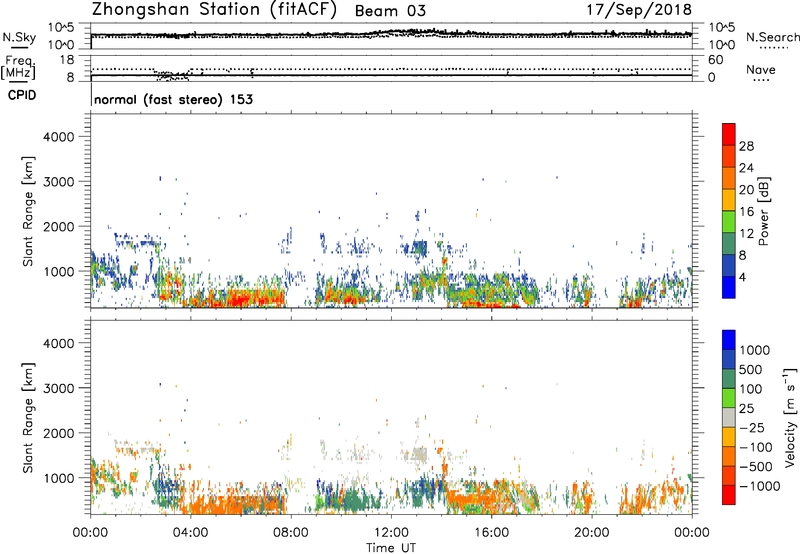Click the red bottom of the velocity colorbar
Viewport: 800px width, 554px height.
[729, 495]
